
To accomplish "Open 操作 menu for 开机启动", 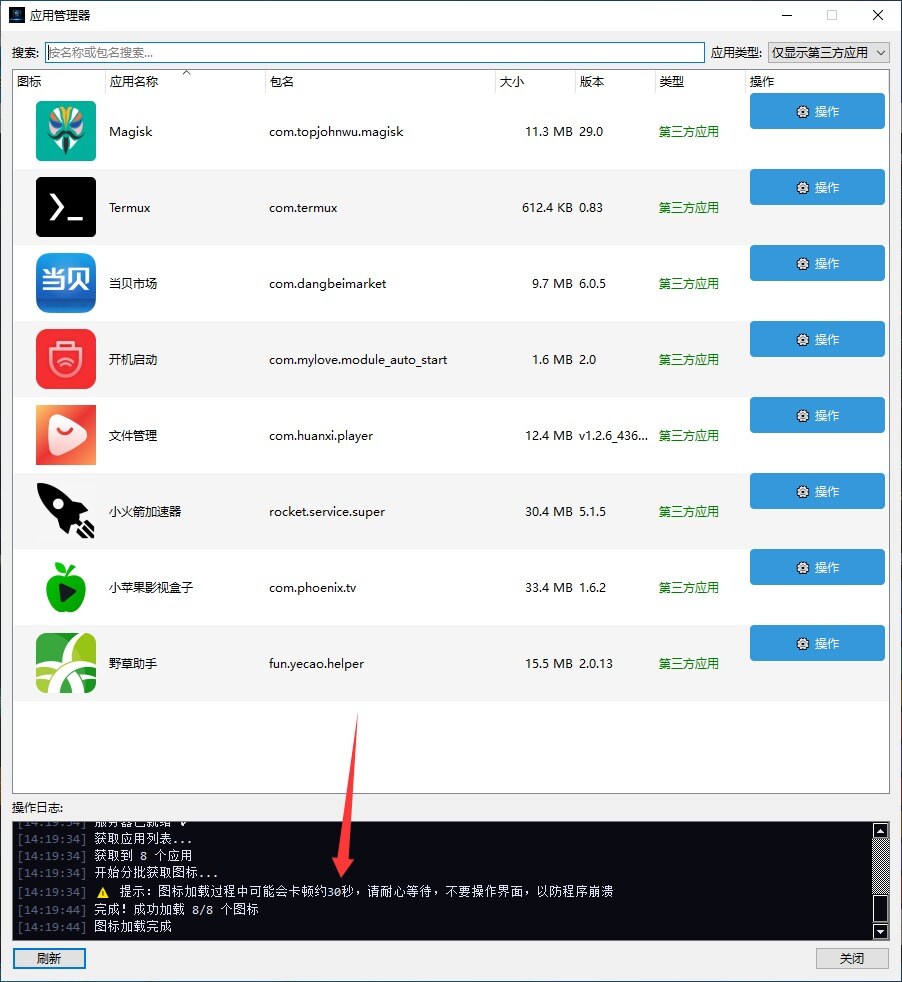I will (x=817, y=339).
